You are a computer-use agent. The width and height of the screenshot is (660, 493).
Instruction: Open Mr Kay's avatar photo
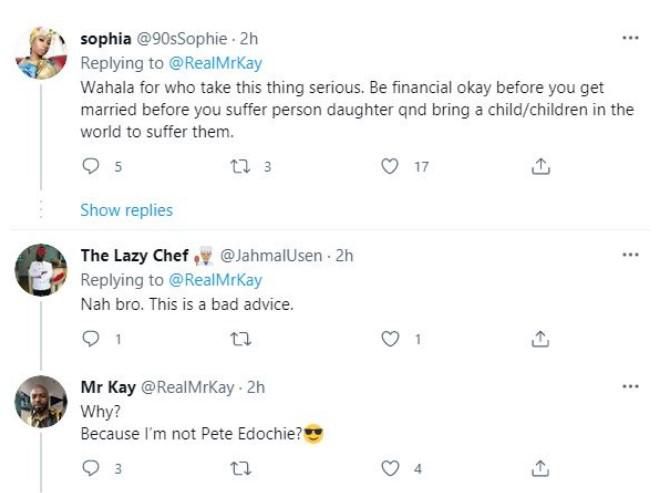coord(41,403)
